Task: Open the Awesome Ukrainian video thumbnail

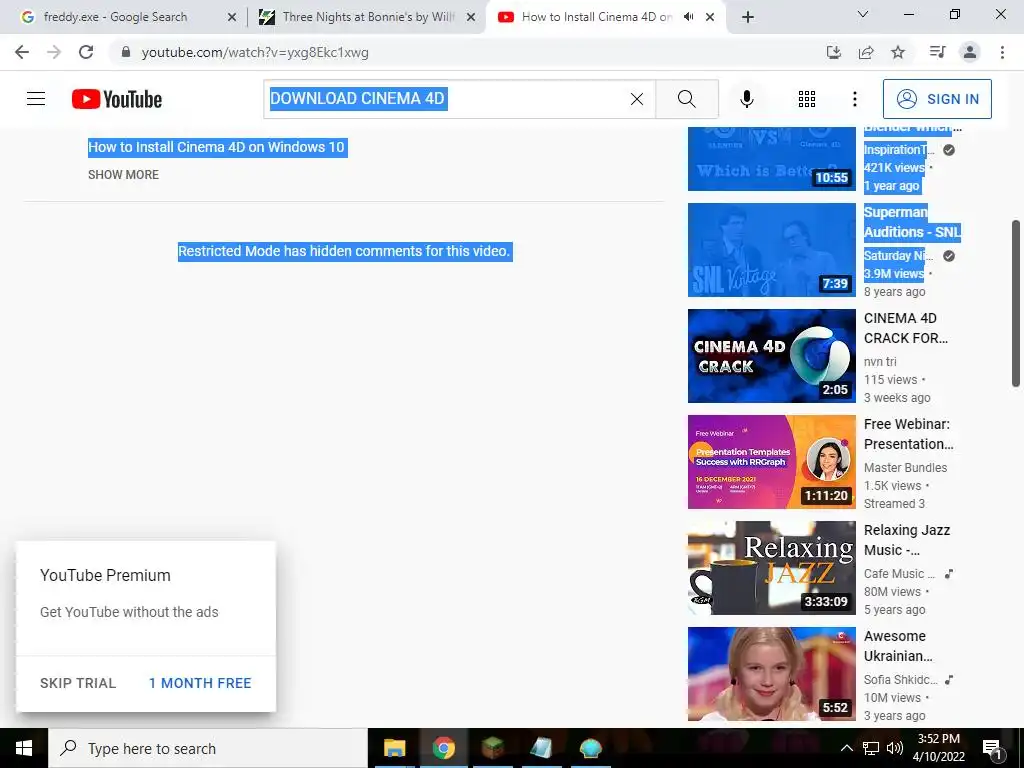Action: point(771,674)
